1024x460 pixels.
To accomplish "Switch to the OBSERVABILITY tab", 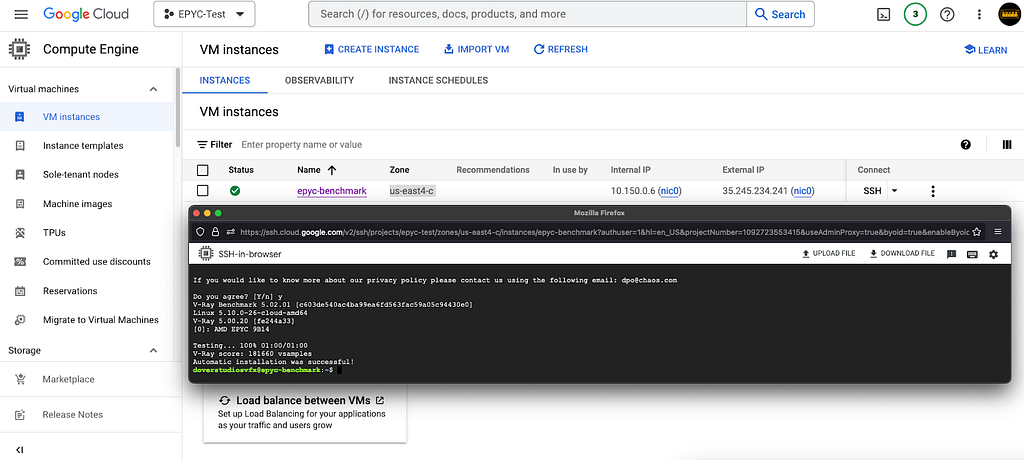I will [319, 80].
